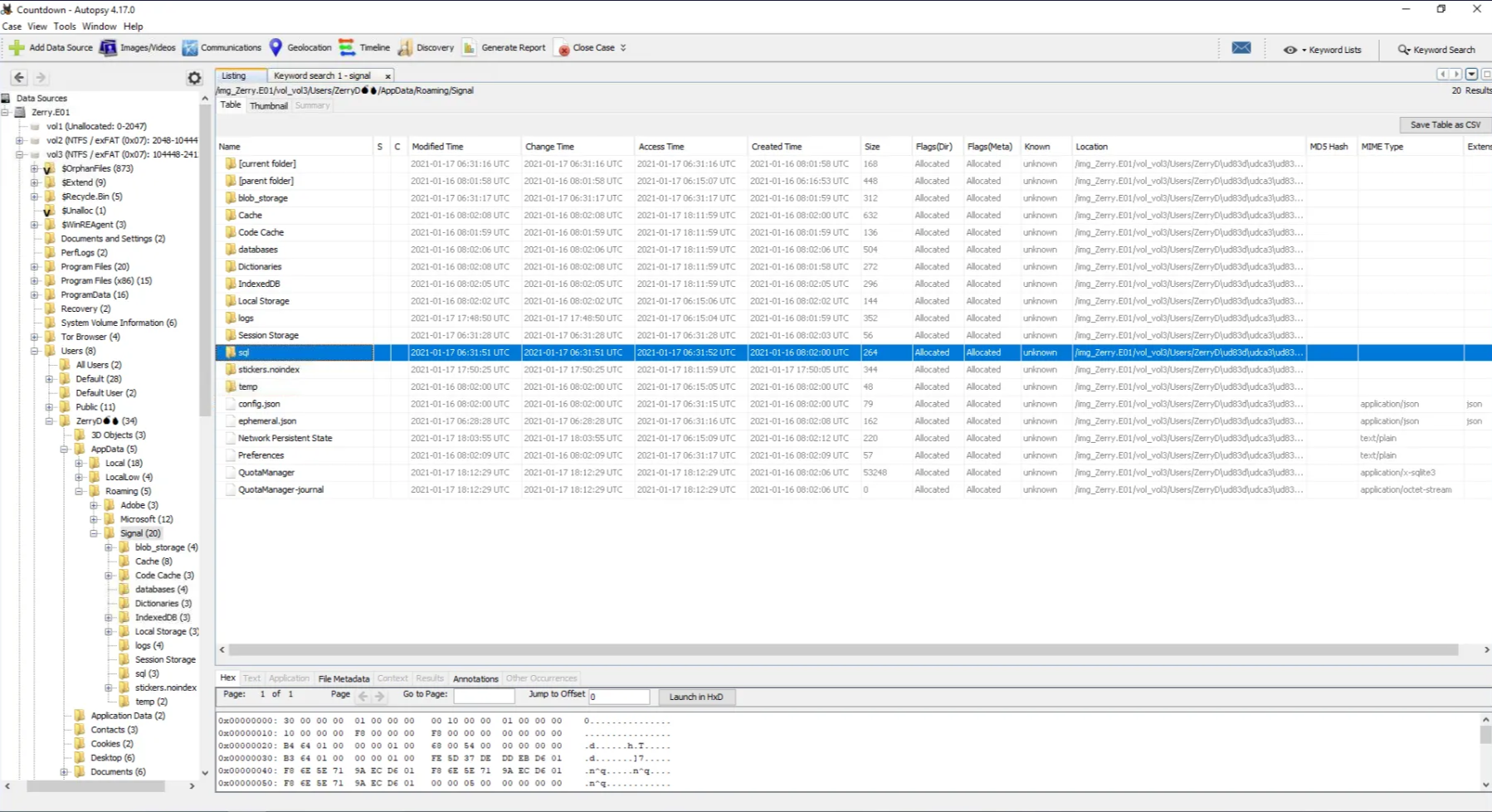
Task: Expand the IndexedDB (3) tree node
Action: [109, 617]
